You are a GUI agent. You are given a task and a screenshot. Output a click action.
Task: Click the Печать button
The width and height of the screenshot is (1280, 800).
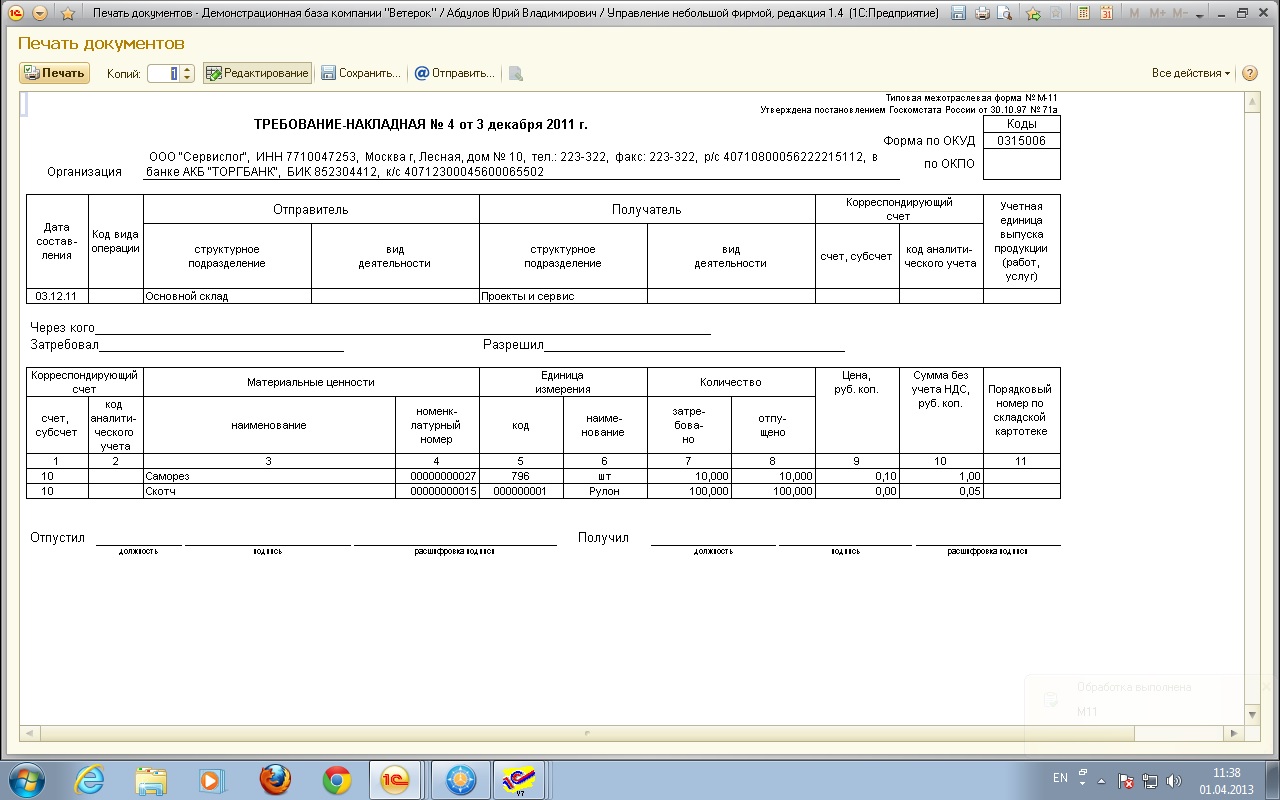(x=55, y=73)
